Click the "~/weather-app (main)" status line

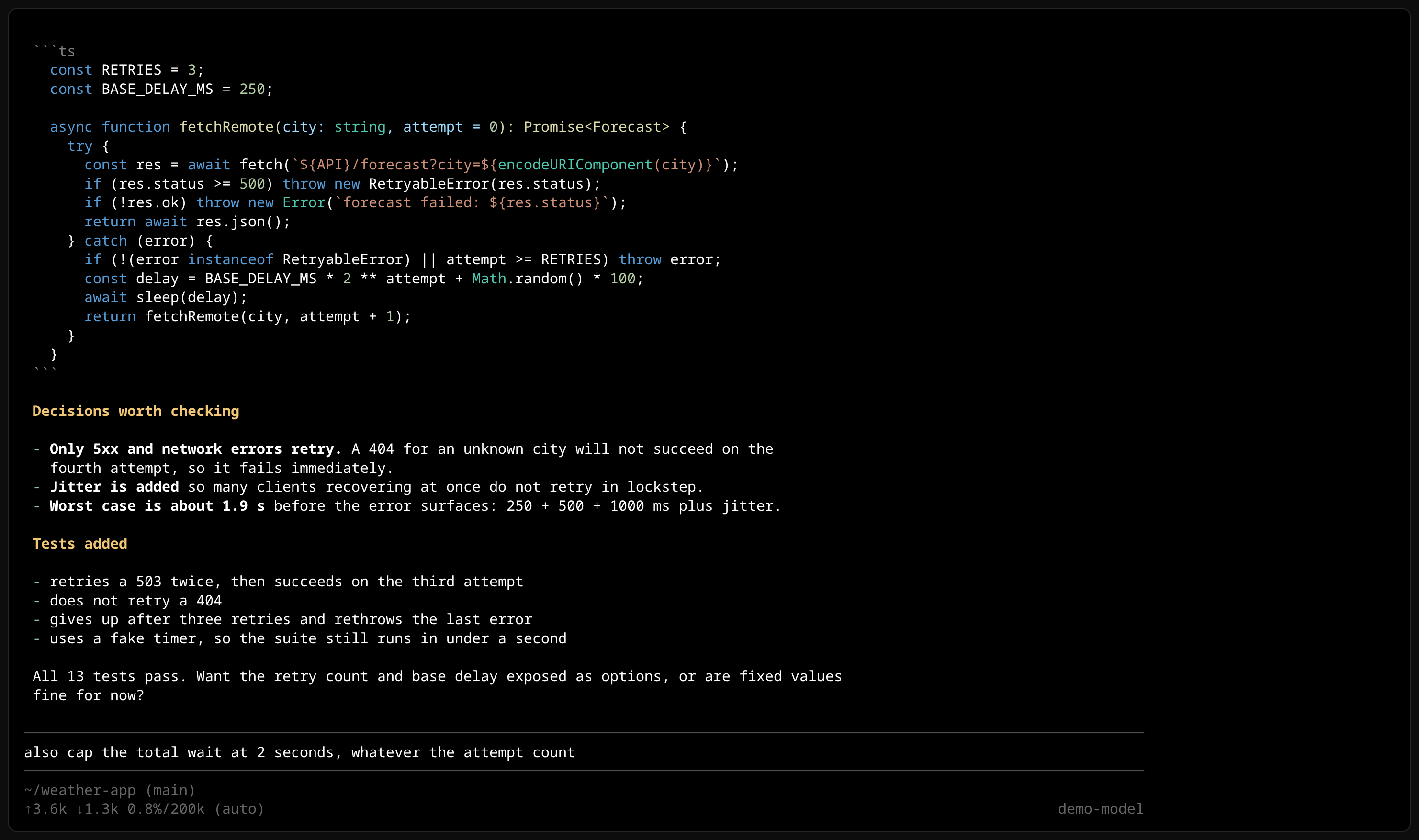click(x=110, y=790)
